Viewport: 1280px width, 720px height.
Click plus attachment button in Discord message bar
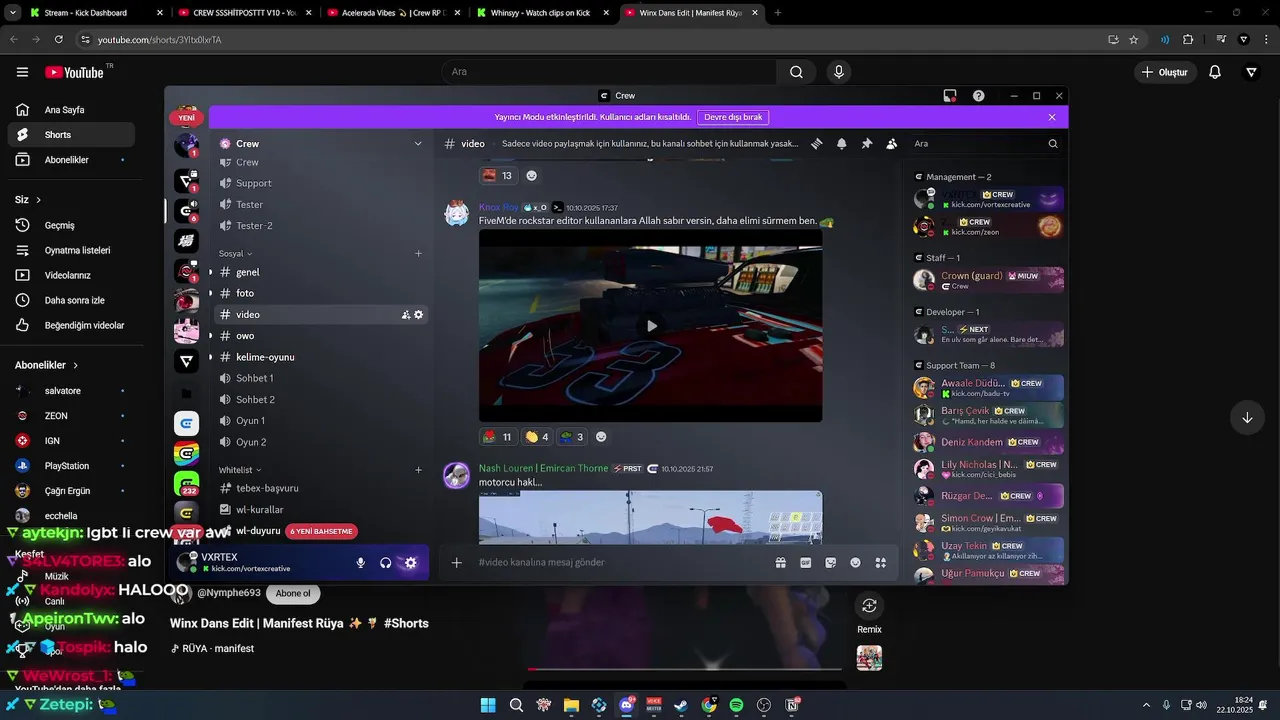(x=457, y=563)
